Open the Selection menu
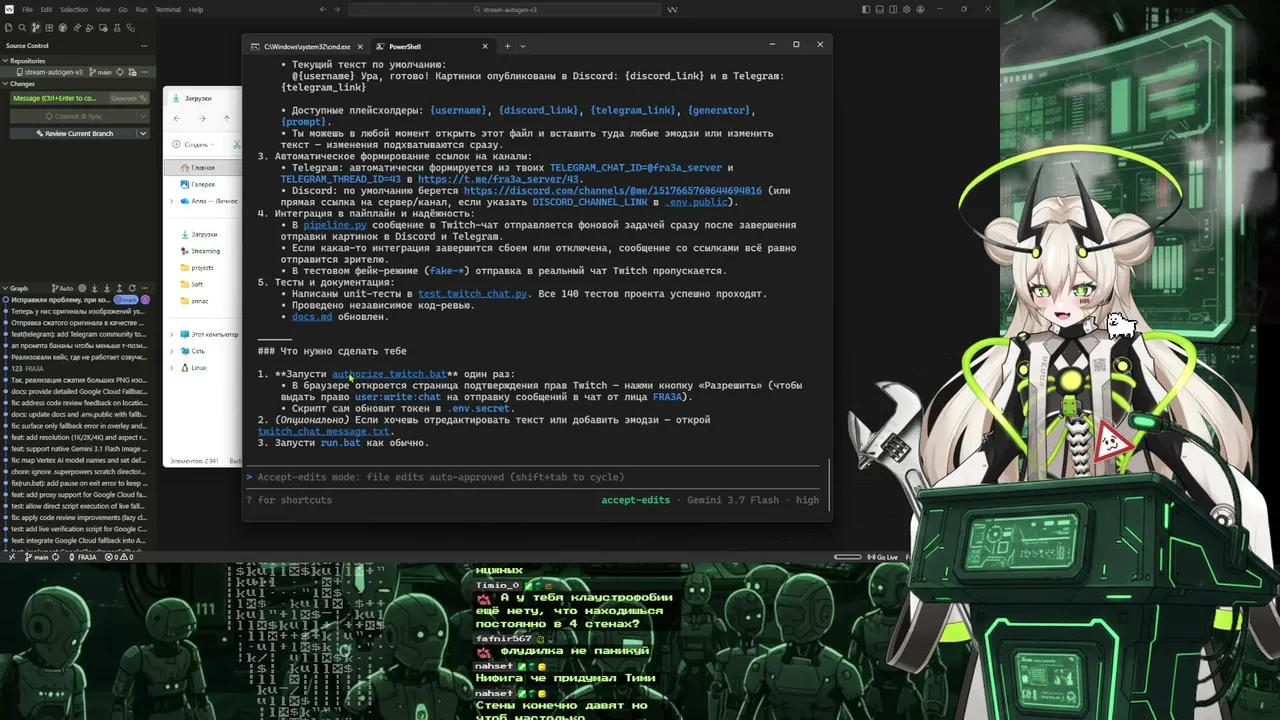 click(x=74, y=9)
